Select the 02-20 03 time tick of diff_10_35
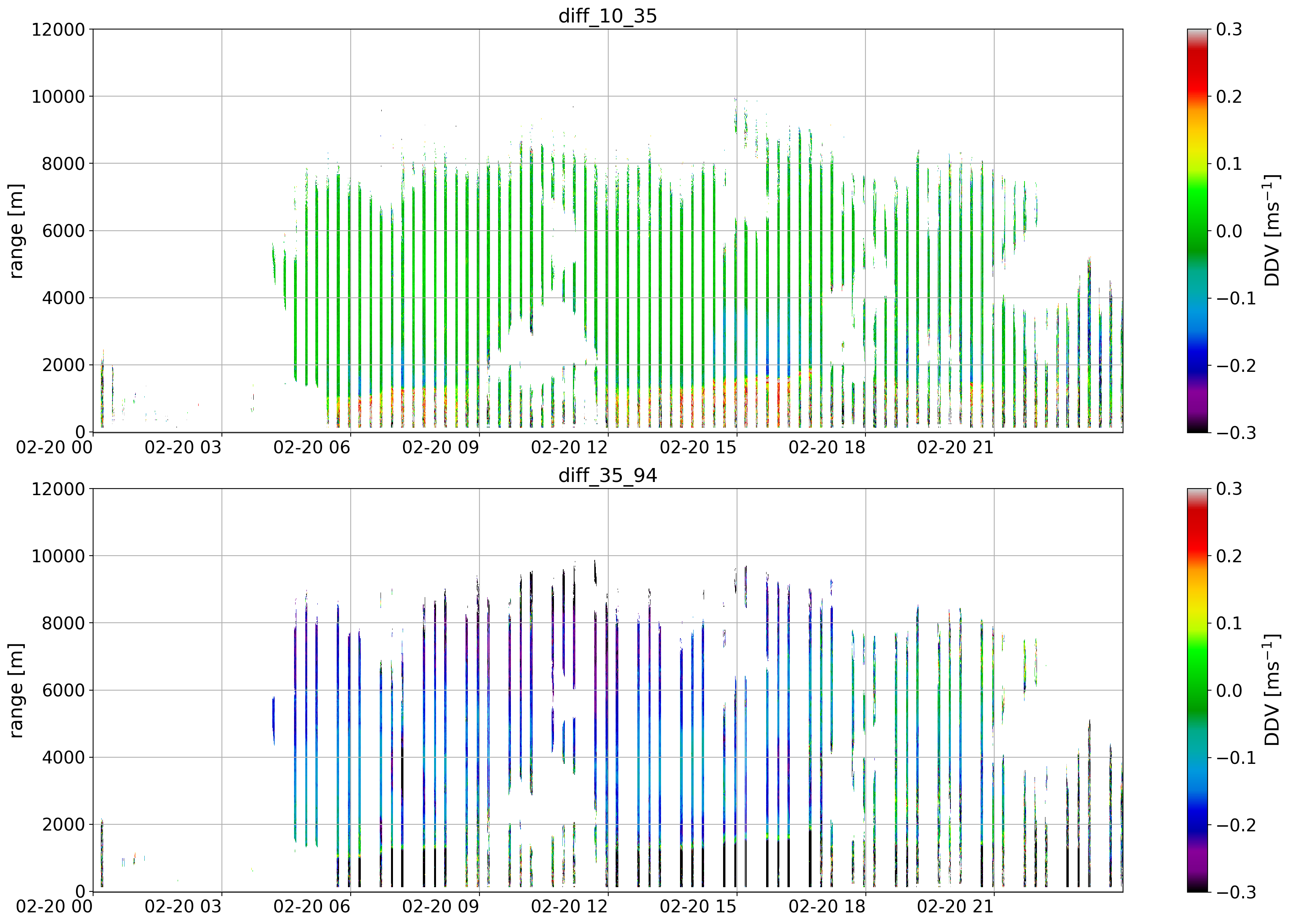The image size is (1291, 924). coord(183,447)
